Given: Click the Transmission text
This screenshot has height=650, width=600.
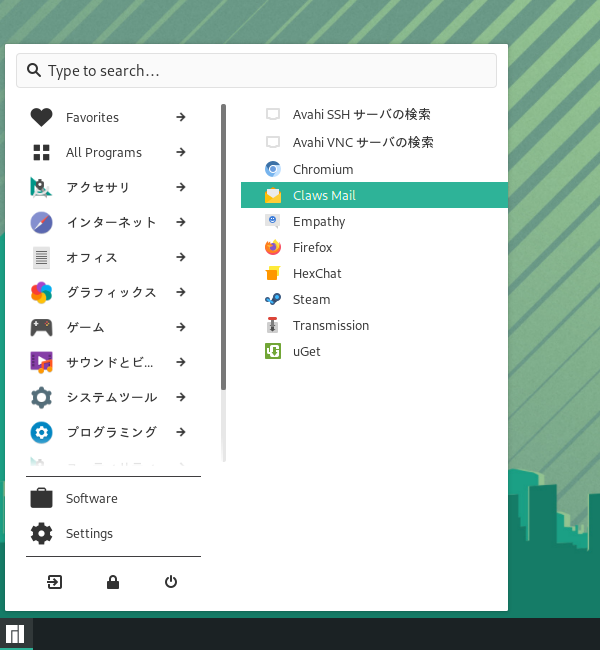Looking at the screenshot, I should coord(331,326).
